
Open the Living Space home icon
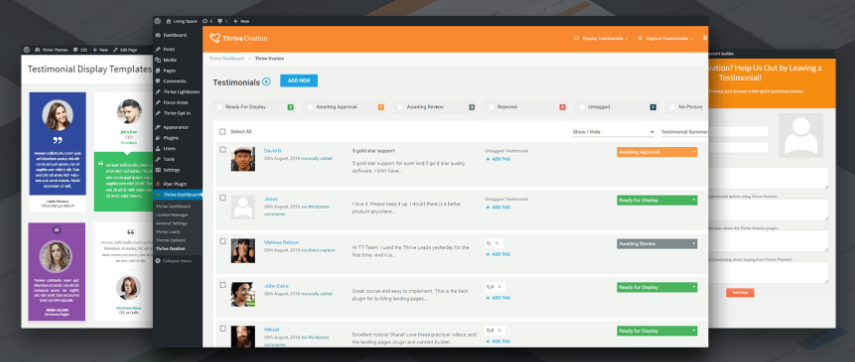point(169,21)
